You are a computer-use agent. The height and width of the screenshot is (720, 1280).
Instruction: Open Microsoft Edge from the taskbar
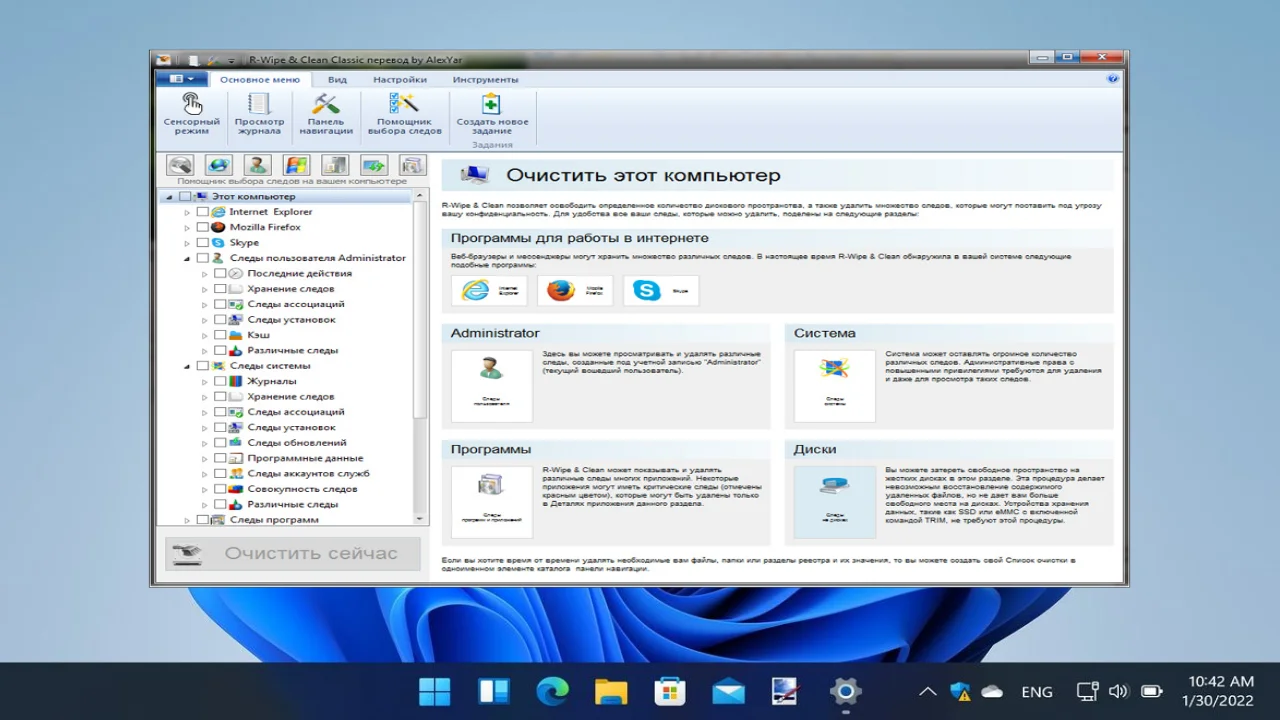pyautogui.click(x=552, y=690)
